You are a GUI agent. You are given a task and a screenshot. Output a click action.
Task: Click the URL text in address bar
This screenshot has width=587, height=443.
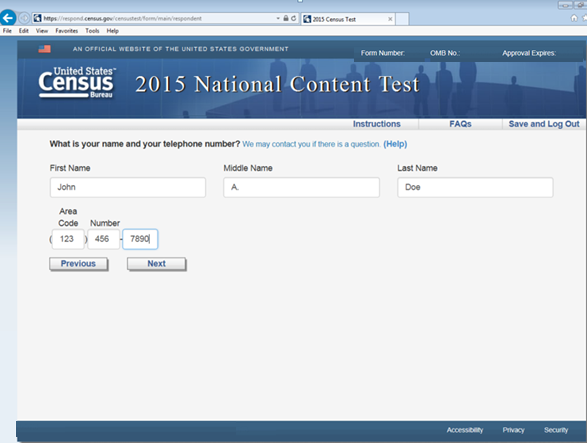coord(122,18)
